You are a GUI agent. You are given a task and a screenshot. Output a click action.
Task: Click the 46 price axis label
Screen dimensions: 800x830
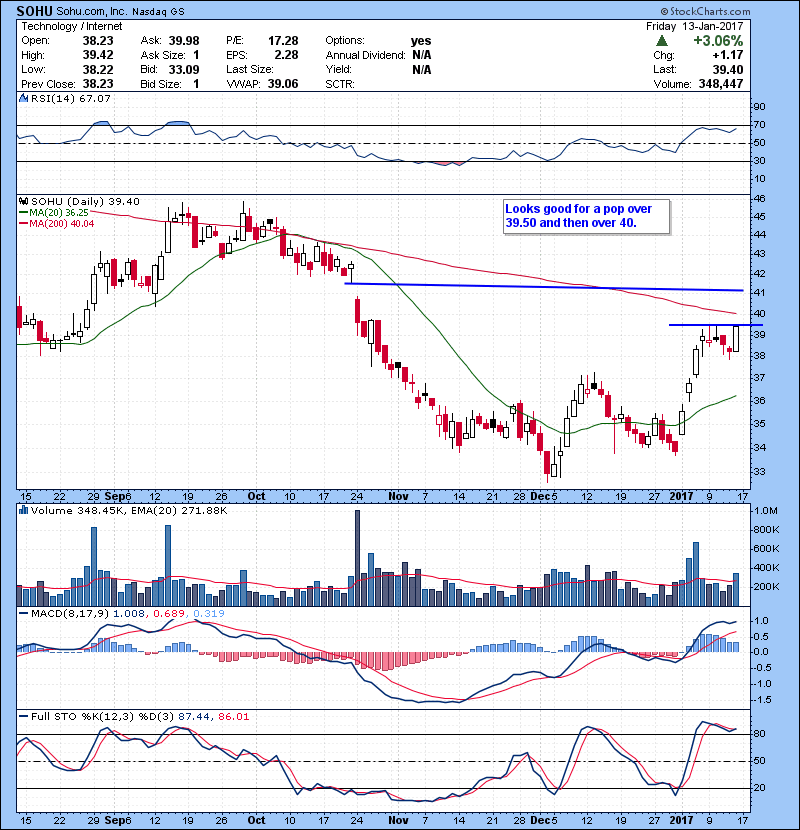click(759, 199)
